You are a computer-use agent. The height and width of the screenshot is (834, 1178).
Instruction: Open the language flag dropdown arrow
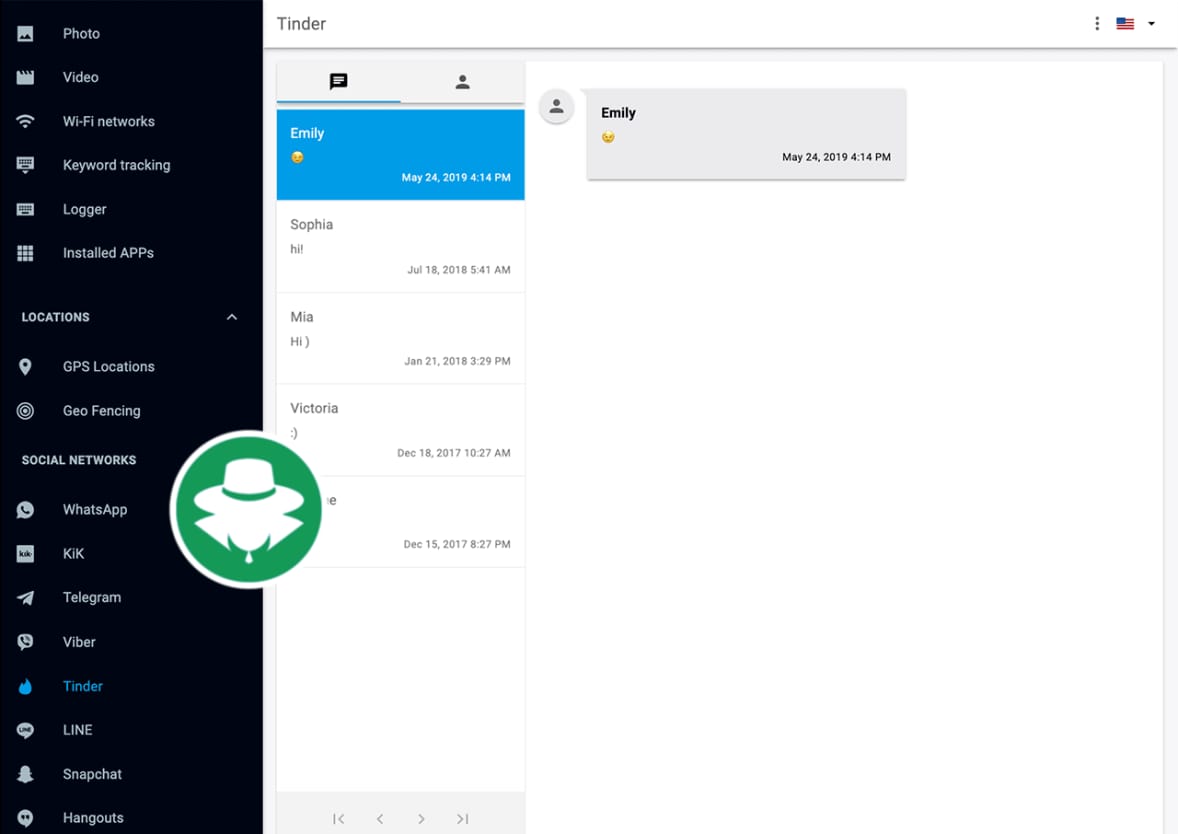click(x=1151, y=24)
